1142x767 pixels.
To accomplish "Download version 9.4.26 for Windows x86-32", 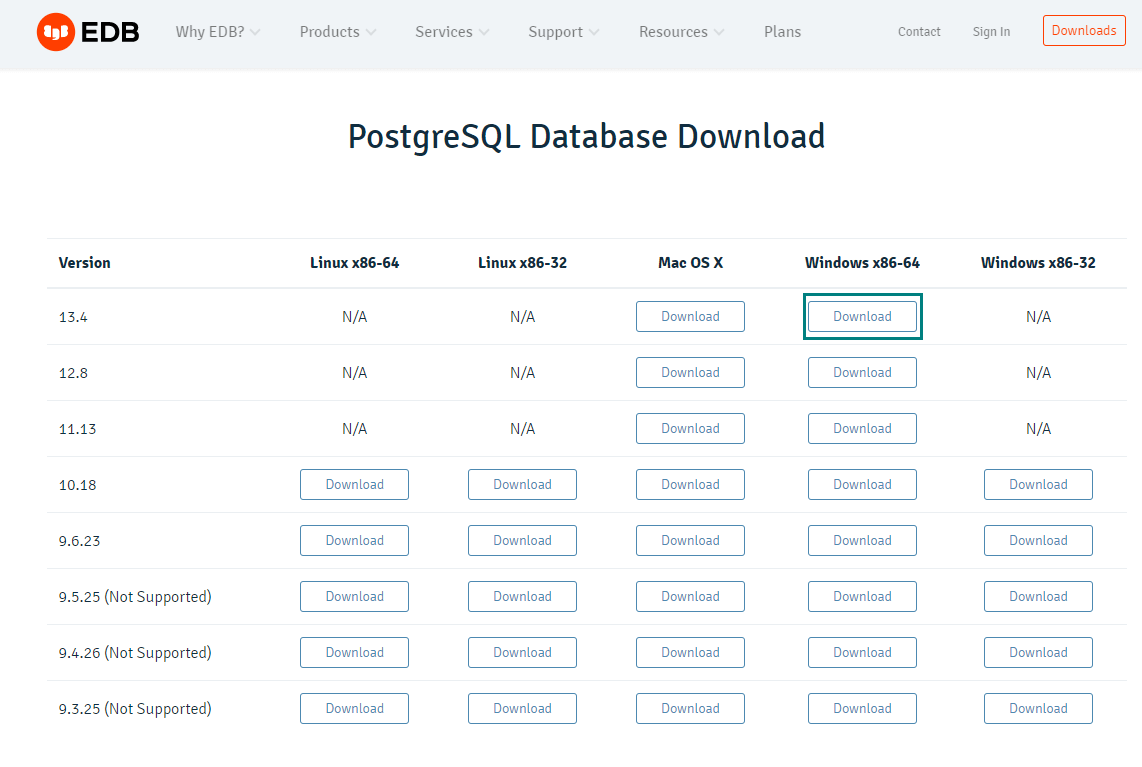I will pyautogui.click(x=1039, y=653).
